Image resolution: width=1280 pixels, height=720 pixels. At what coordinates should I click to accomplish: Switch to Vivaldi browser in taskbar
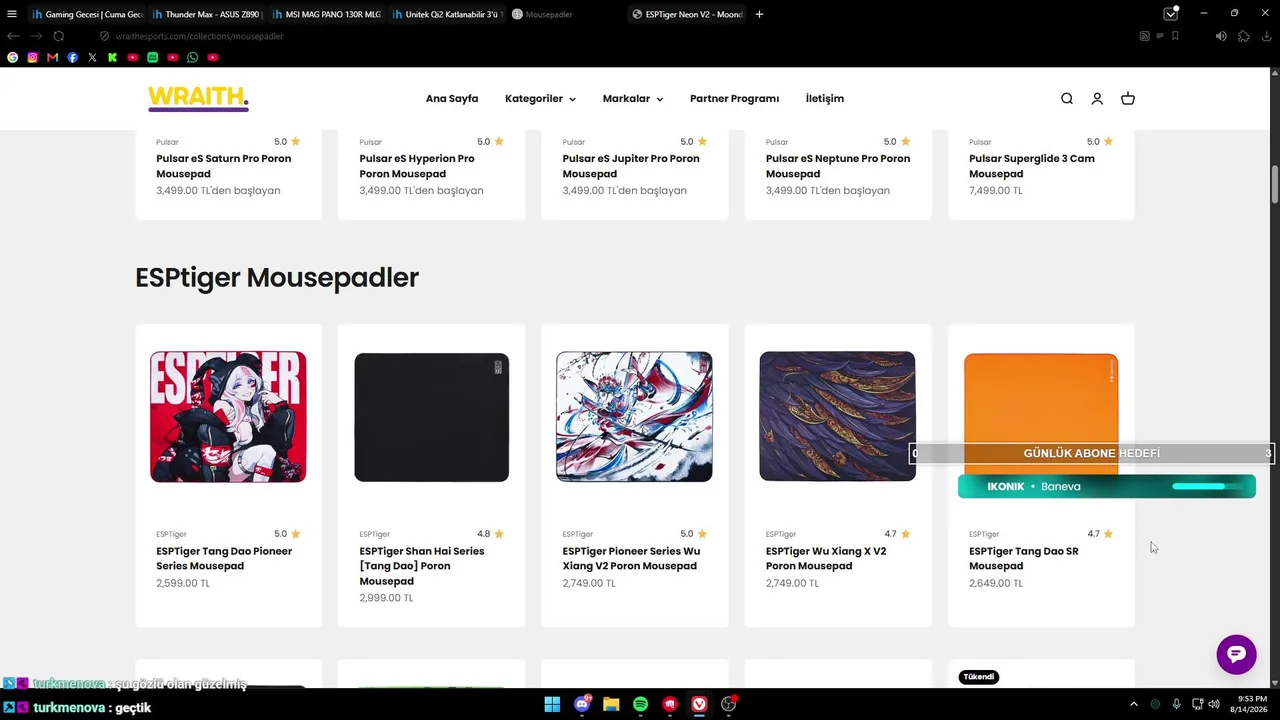[699, 705]
